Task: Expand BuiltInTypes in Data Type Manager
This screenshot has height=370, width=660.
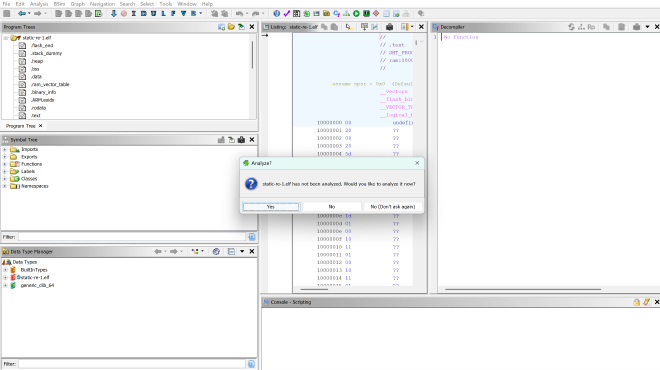Action: click(5, 270)
